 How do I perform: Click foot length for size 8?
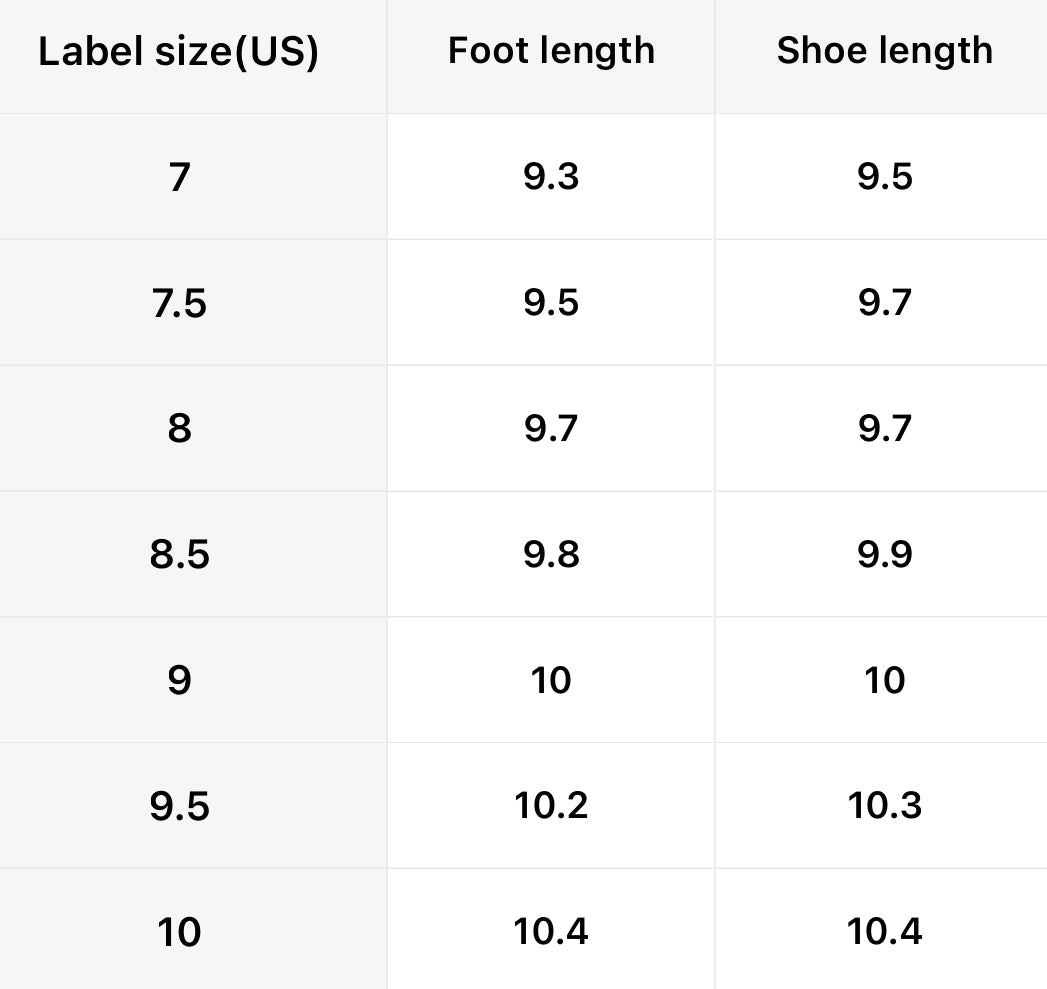click(551, 429)
